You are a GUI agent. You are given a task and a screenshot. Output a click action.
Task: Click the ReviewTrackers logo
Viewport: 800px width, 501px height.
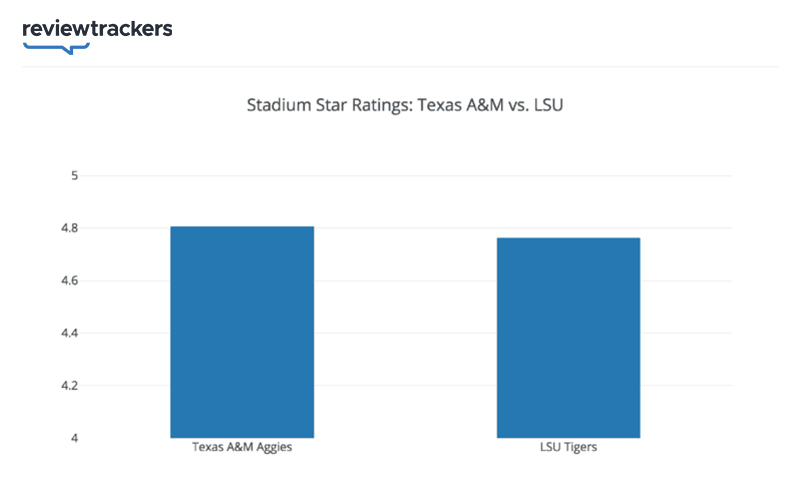(97, 30)
